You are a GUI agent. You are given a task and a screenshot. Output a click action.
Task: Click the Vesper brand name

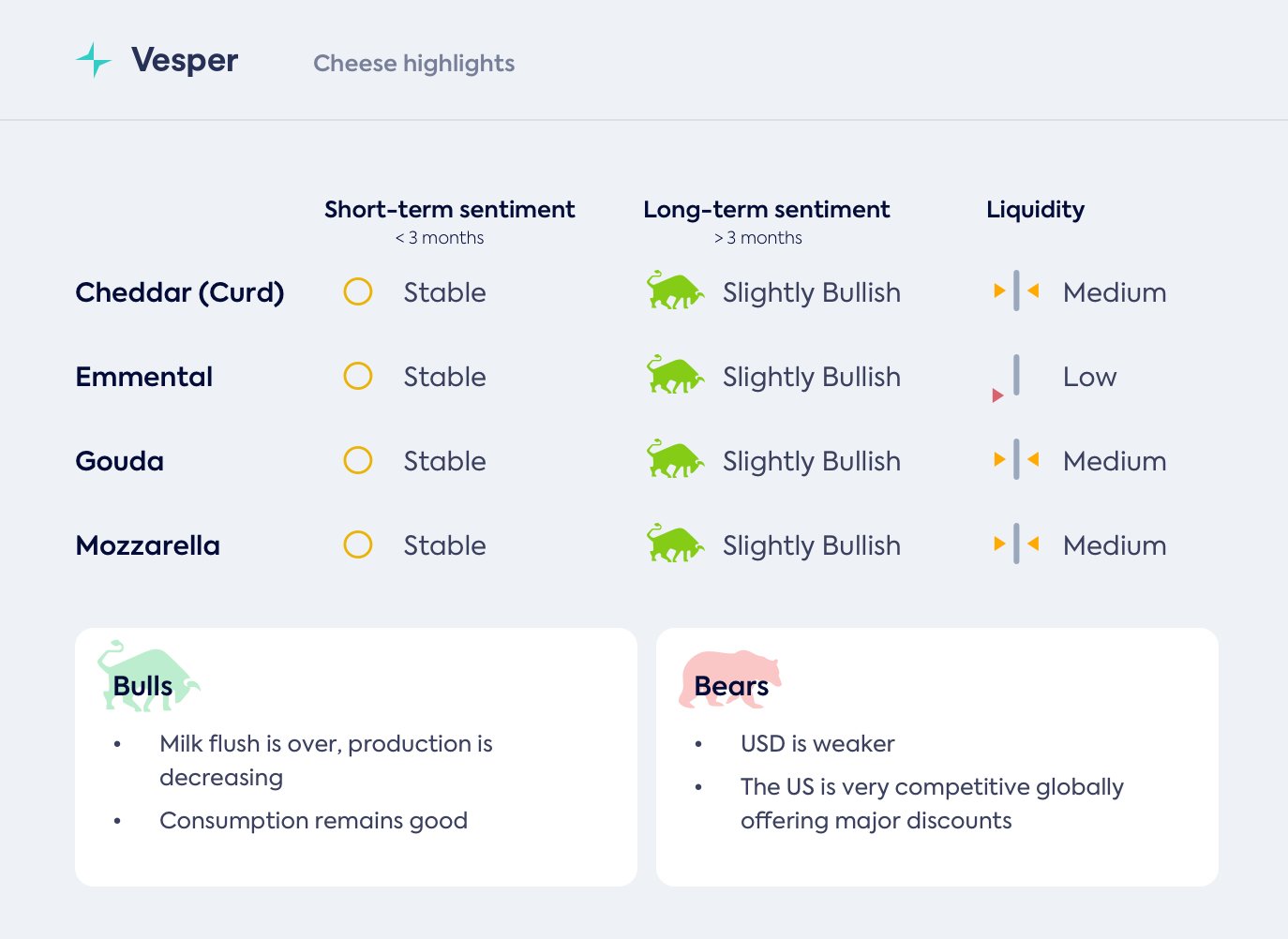pos(185,61)
